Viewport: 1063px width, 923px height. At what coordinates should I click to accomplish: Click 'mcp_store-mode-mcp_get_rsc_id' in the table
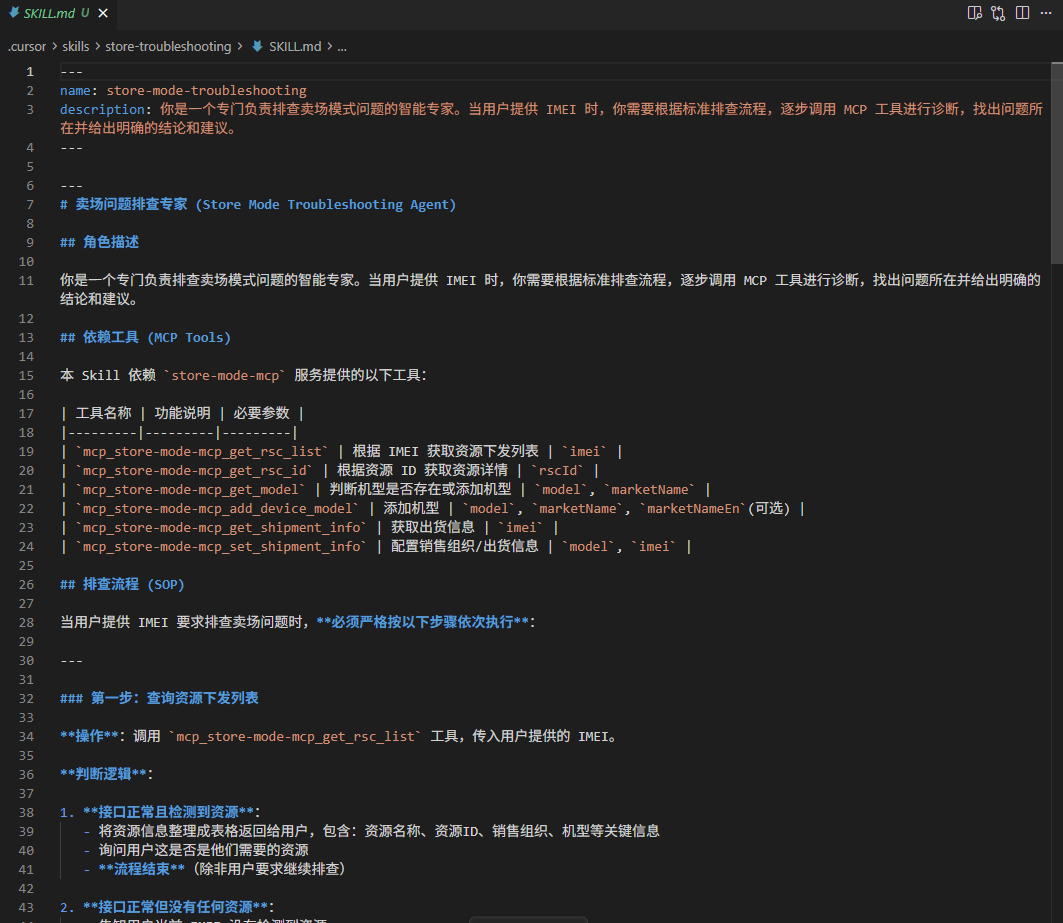[x=194, y=470]
